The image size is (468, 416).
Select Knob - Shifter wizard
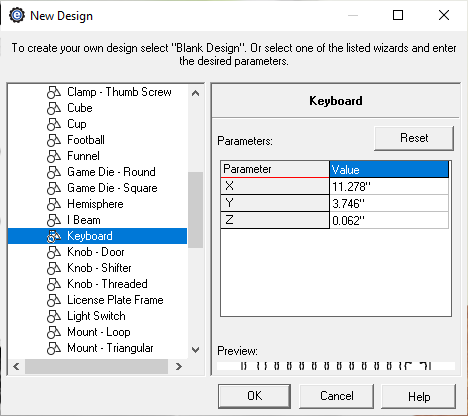(99, 268)
